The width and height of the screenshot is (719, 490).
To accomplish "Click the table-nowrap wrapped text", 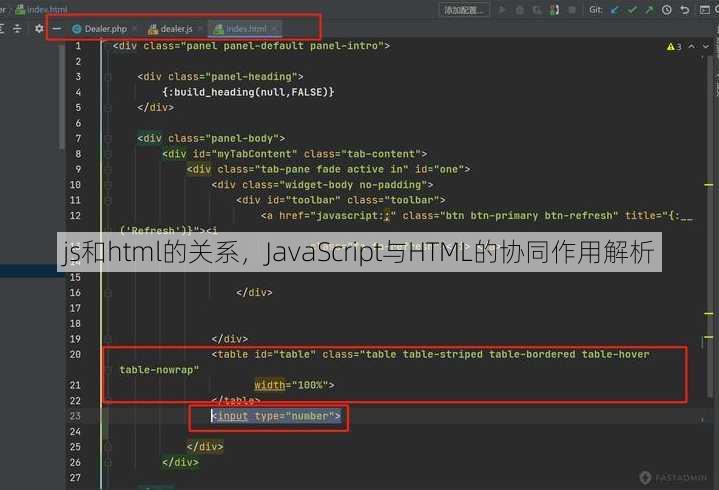I will (159, 370).
